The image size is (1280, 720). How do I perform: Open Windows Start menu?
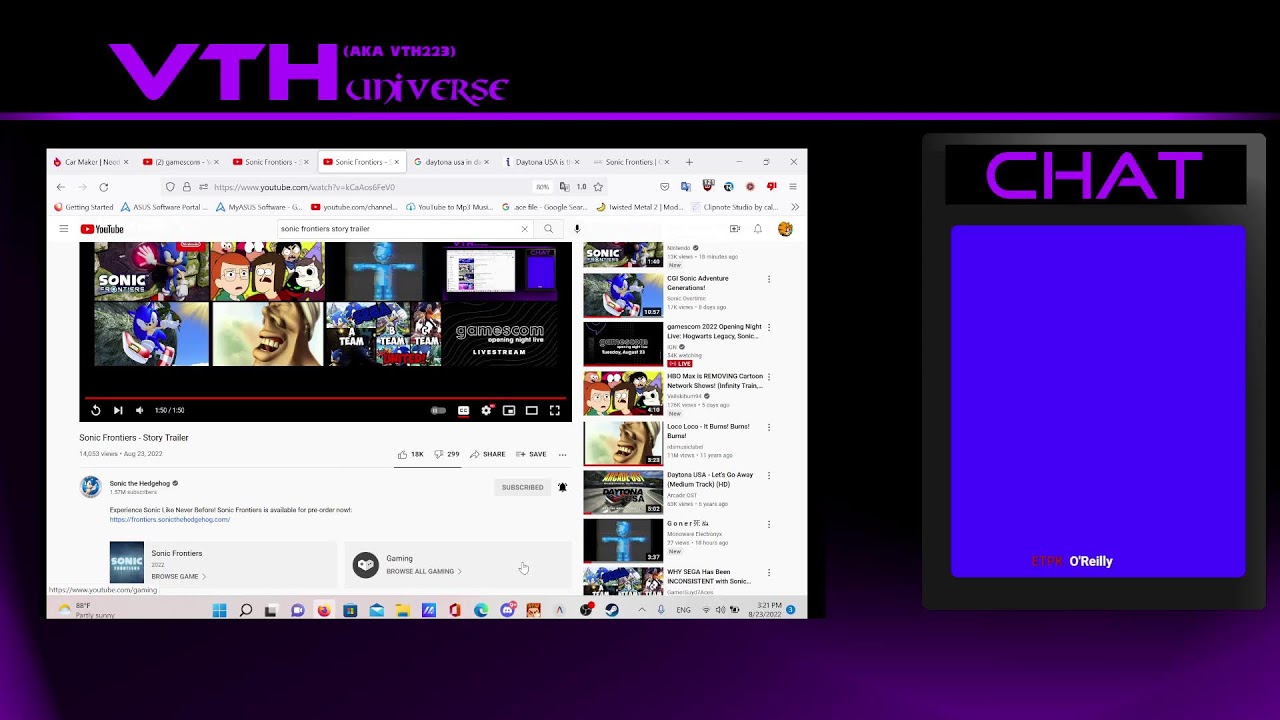pos(219,610)
